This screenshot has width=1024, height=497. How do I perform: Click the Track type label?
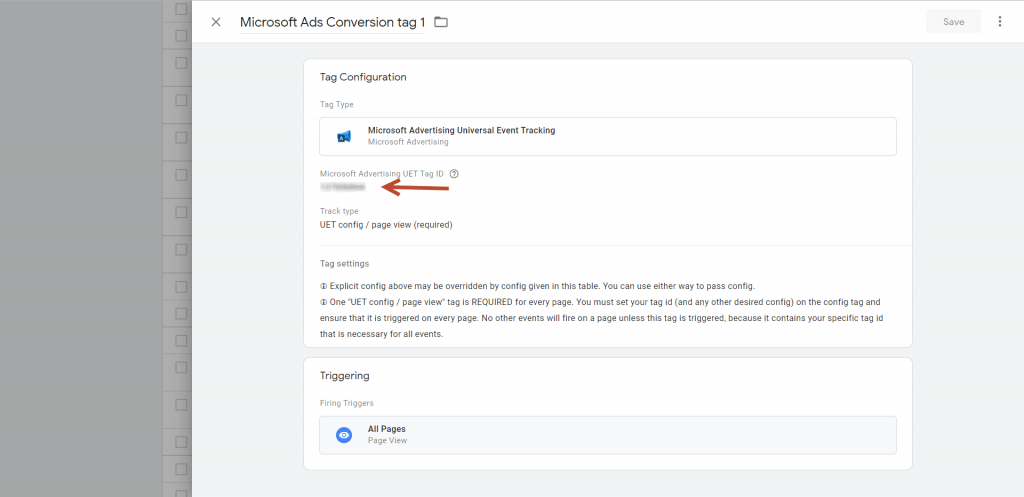point(339,212)
